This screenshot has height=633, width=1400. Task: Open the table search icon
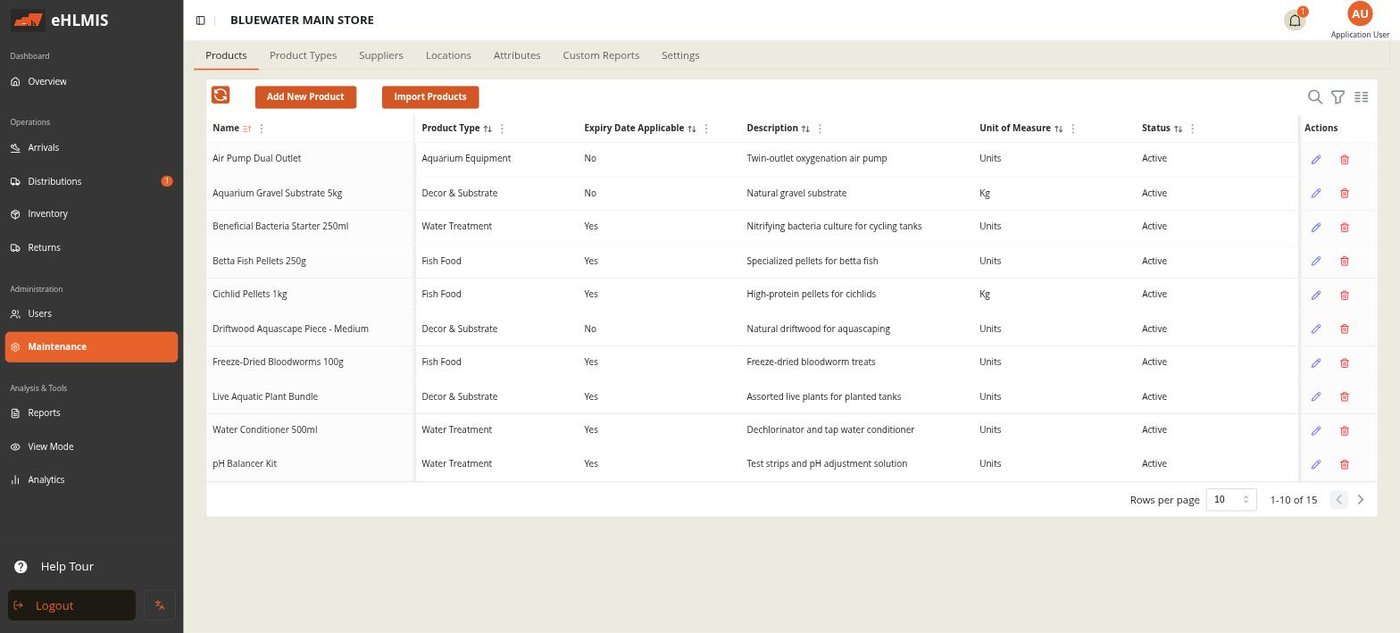pyautogui.click(x=1315, y=97)
